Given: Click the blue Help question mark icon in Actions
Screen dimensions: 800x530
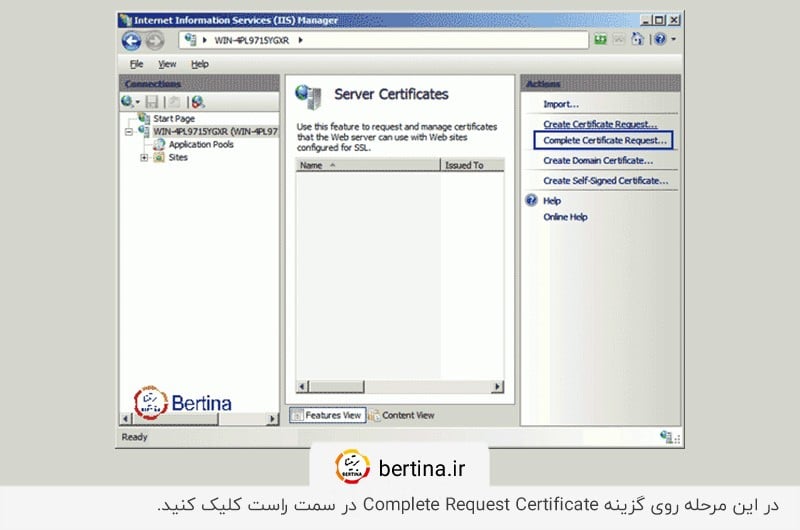Looking at the screenshot, I should click(531, 201).
